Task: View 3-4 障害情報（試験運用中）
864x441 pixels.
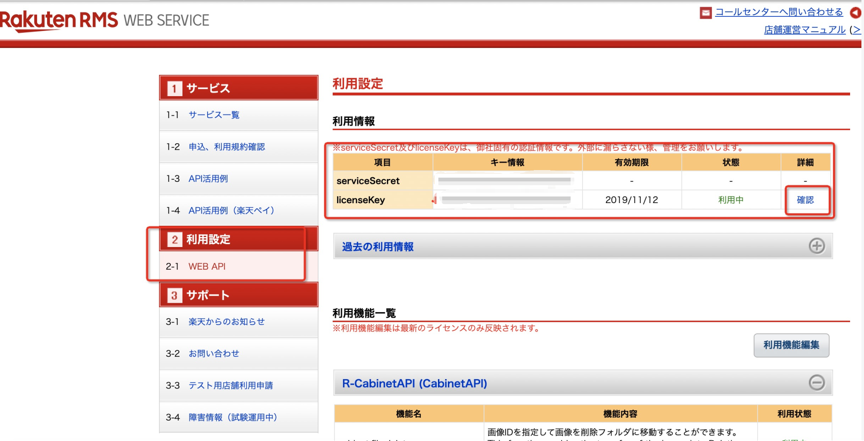Action: tap(232, 418)
